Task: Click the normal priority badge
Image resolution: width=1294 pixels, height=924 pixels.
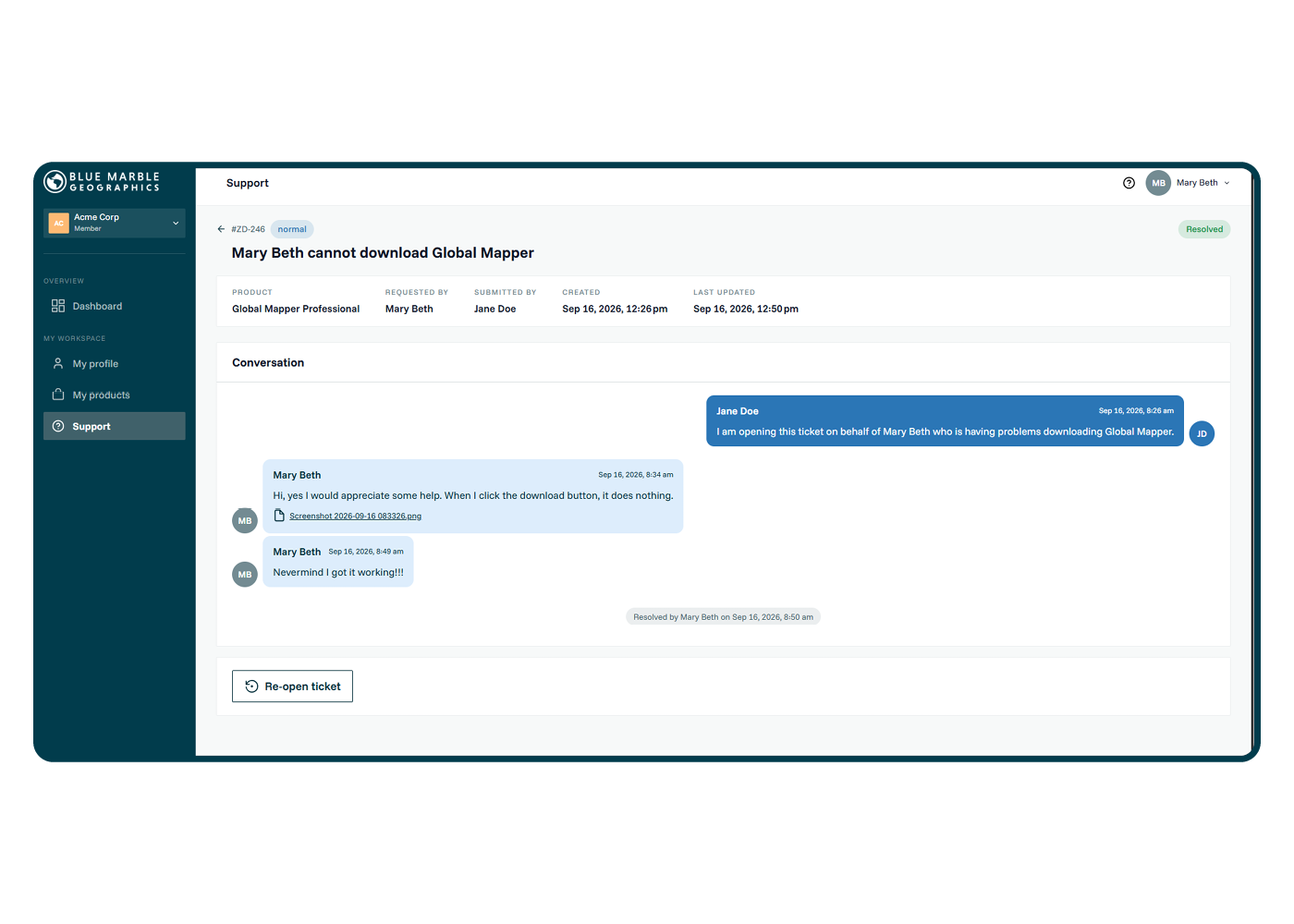Action: pos(292,229)
